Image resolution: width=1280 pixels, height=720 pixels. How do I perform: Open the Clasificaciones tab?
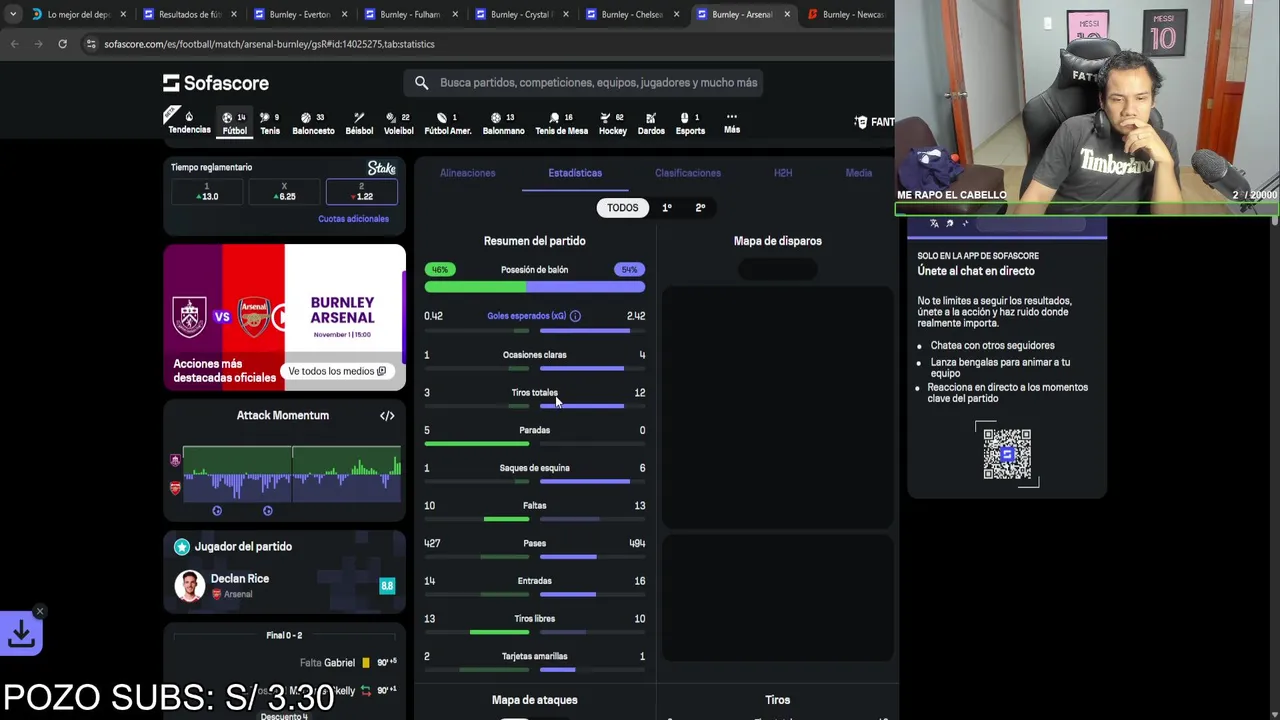pyautogui.click(x=688, y=173)
